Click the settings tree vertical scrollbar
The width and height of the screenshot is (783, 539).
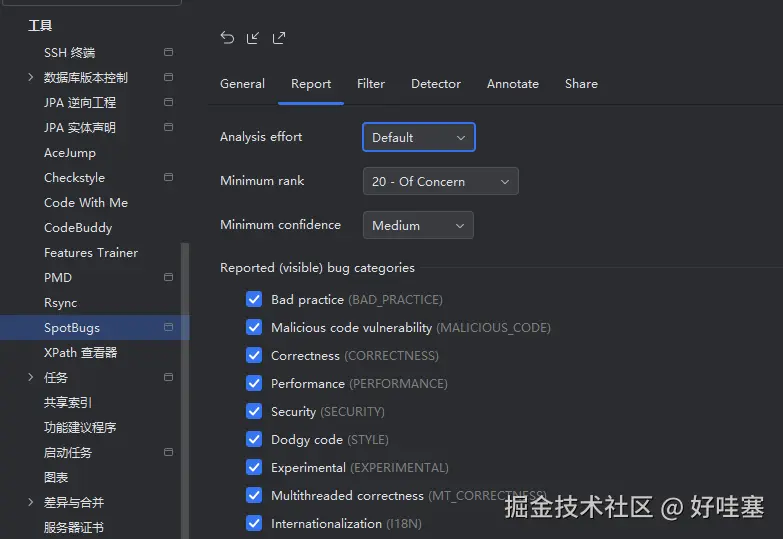tap(185, 391)
